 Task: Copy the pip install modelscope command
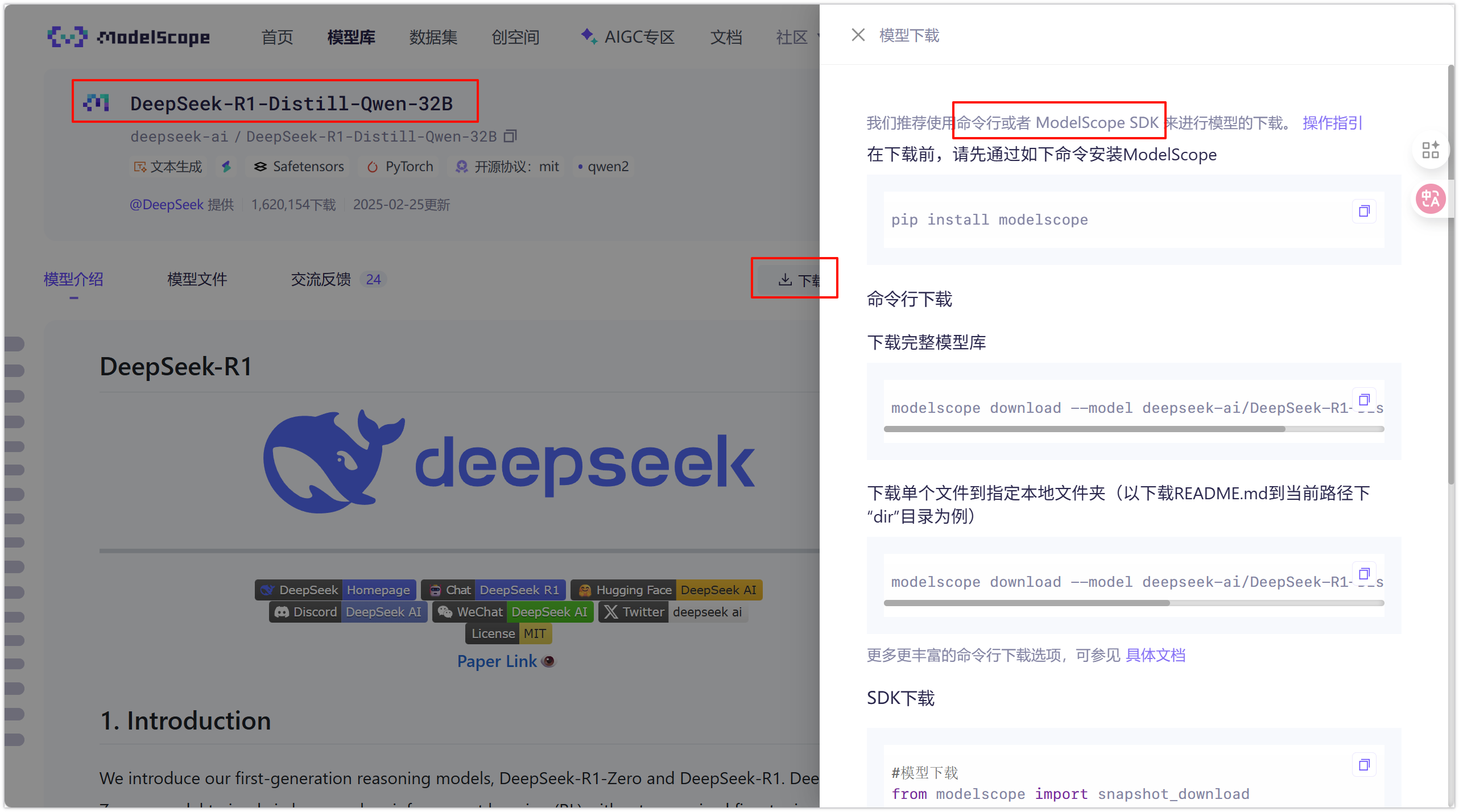[x=1363, y=211]
